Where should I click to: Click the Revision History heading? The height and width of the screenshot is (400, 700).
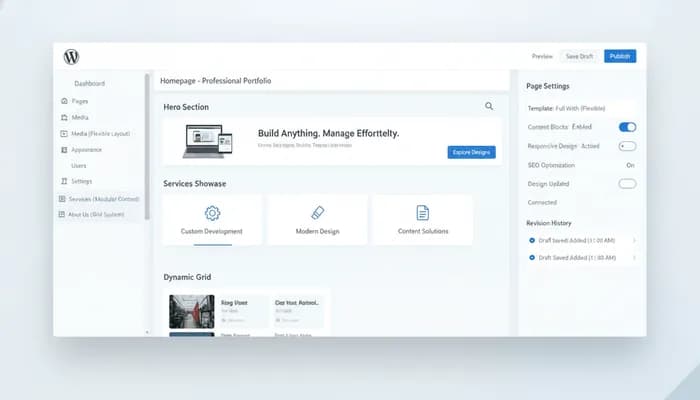(549, 223)
